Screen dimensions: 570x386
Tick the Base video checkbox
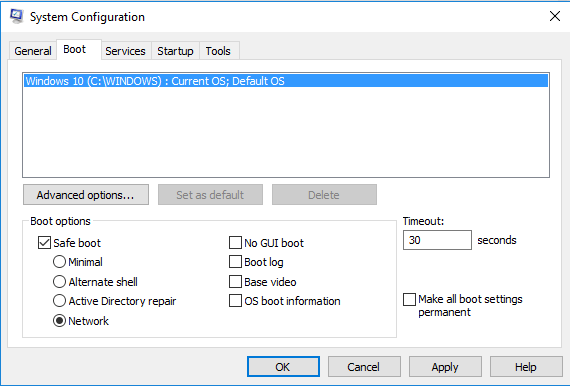(235, 282)
